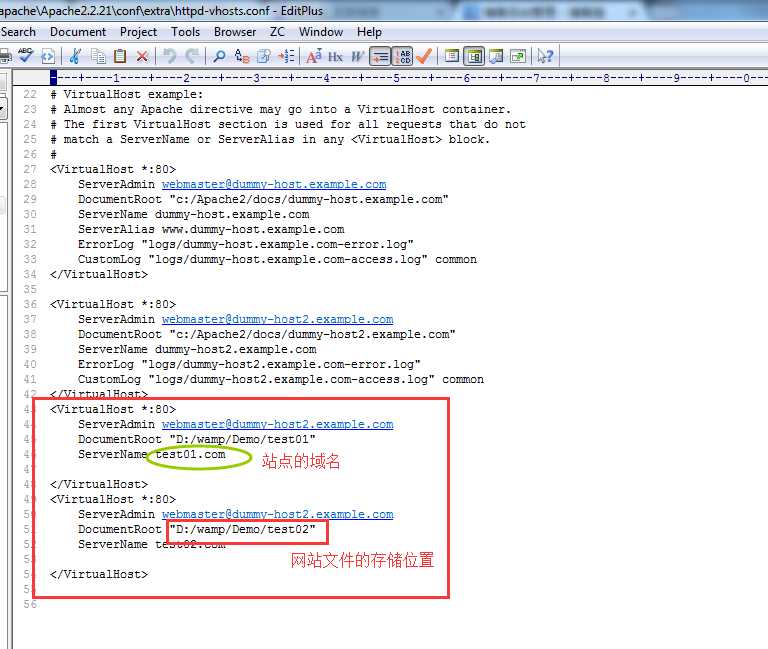Open the Hx hex viewer icon

pyautogui.click(x=336, y=57)
